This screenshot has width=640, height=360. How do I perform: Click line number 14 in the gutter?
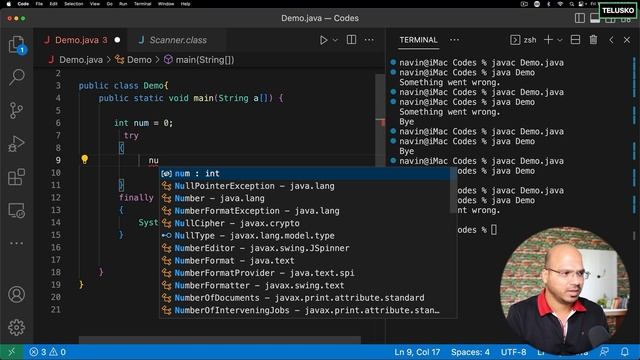coord(56,222)
